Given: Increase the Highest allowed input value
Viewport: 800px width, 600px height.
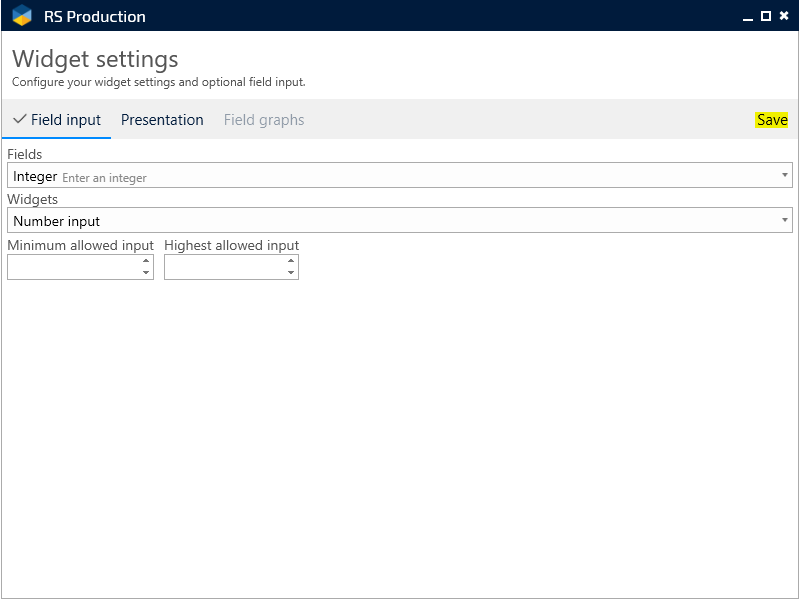Looking at the screenshot, I should [291, 262].
